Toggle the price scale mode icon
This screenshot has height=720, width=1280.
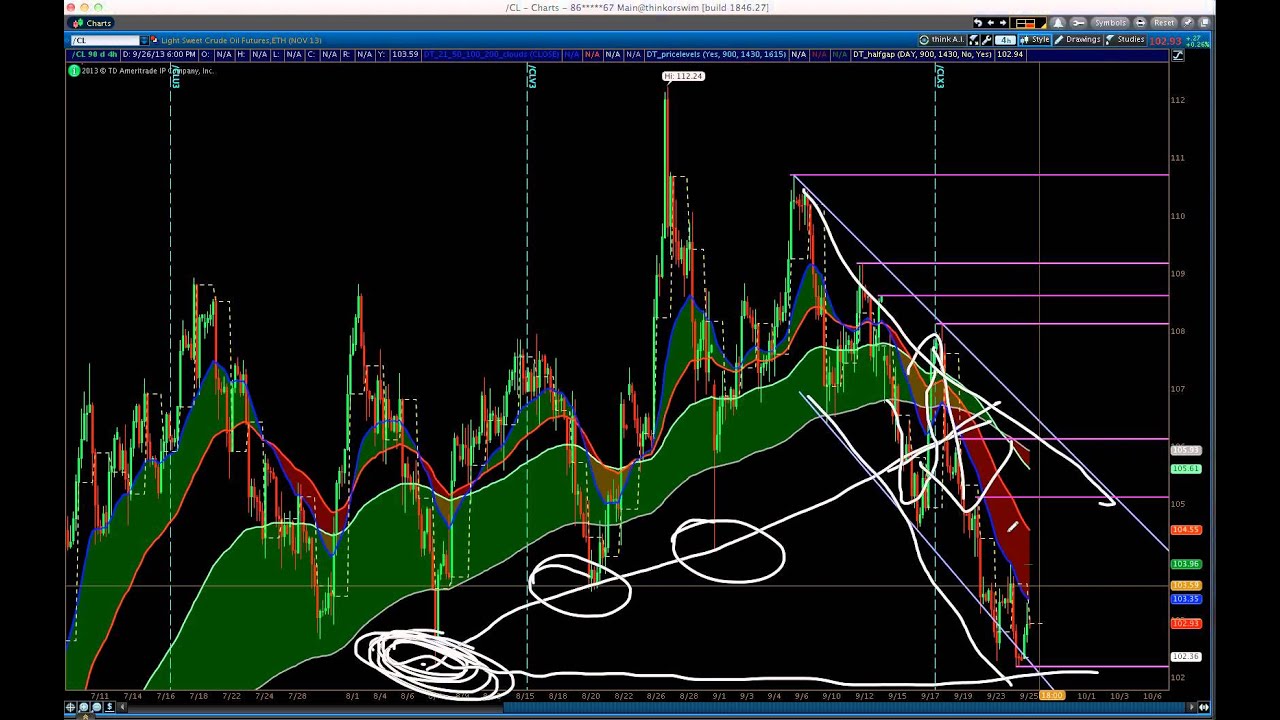(x=1178, y=55)
